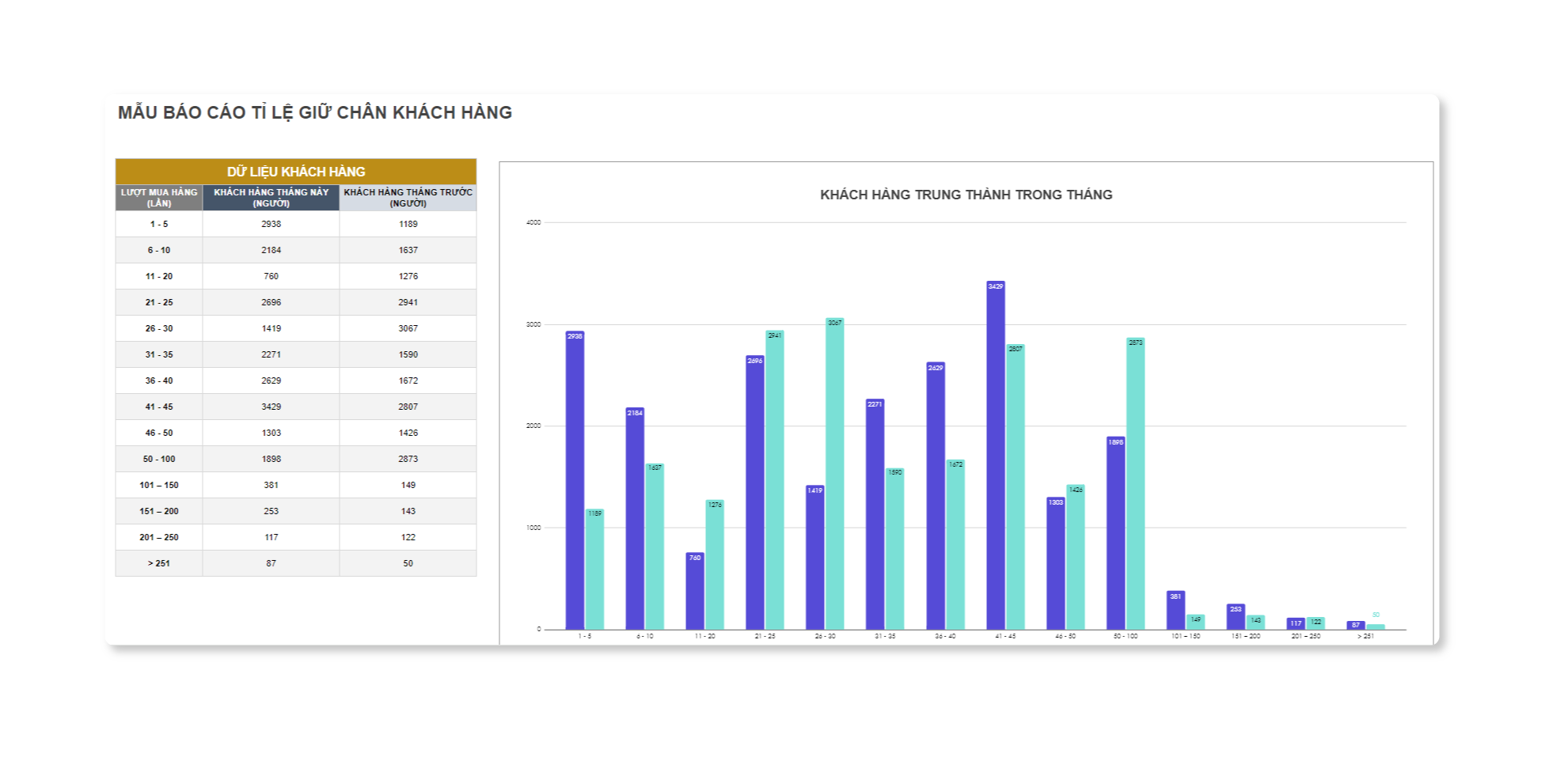1568x776 pixels.
Task: Click the report title 'MẪU BÁO CÁO TỈ LỆ GIỮ CHÂN KHÁCH HÀNG'
Action: click(x=315, y=113)
